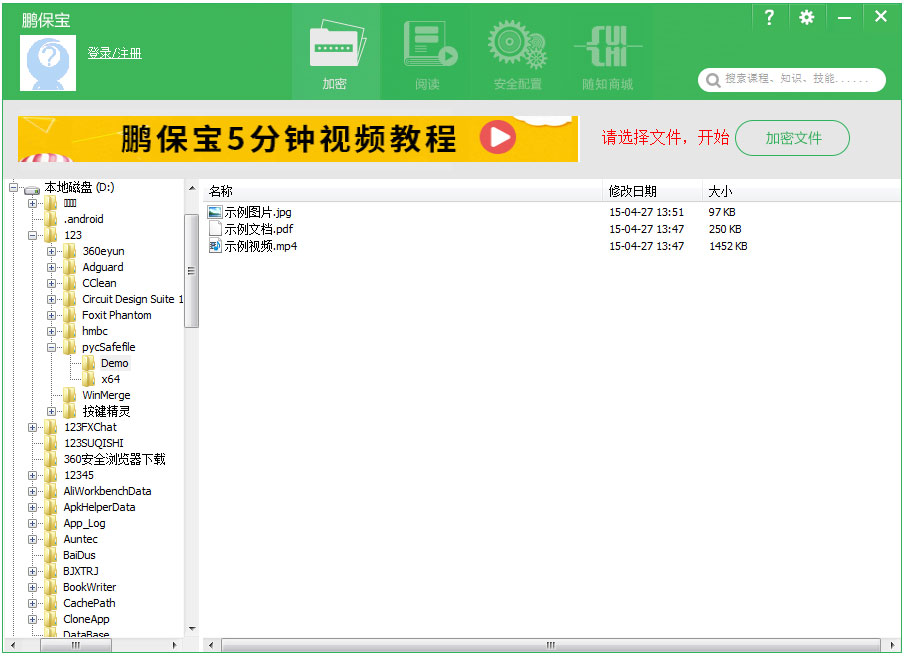Click tree scroll up arrow
The width and height of the screenshot is (908, 657).
click(x=192, y=189)
